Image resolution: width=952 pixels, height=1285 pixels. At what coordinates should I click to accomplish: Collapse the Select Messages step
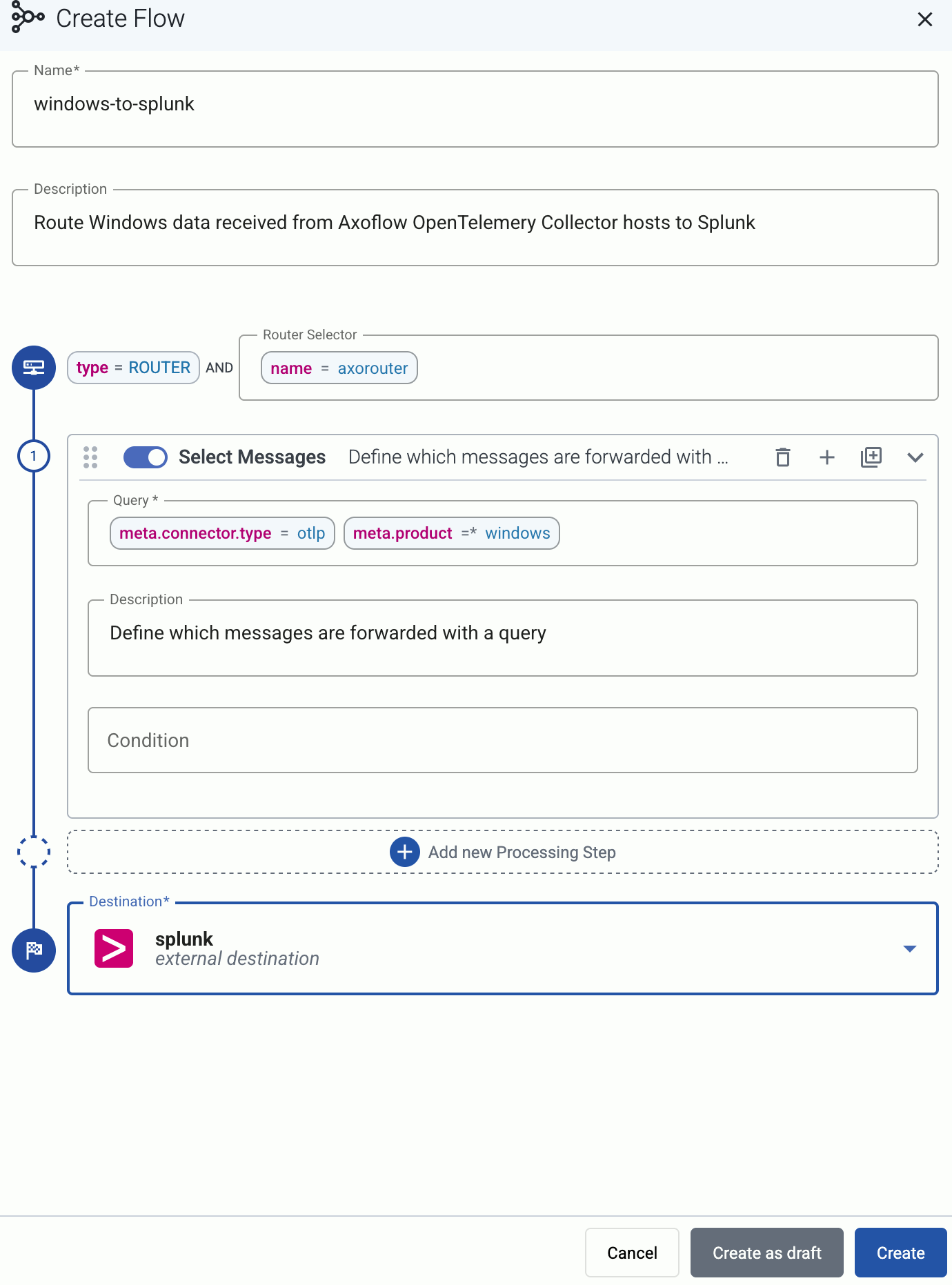point(915,457)
